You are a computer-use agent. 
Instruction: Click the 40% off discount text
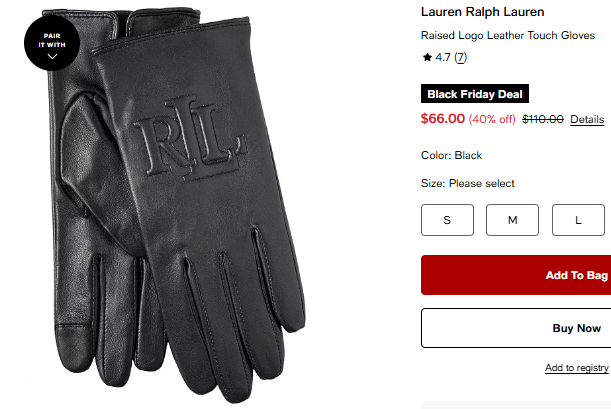[x=492, y=119]
